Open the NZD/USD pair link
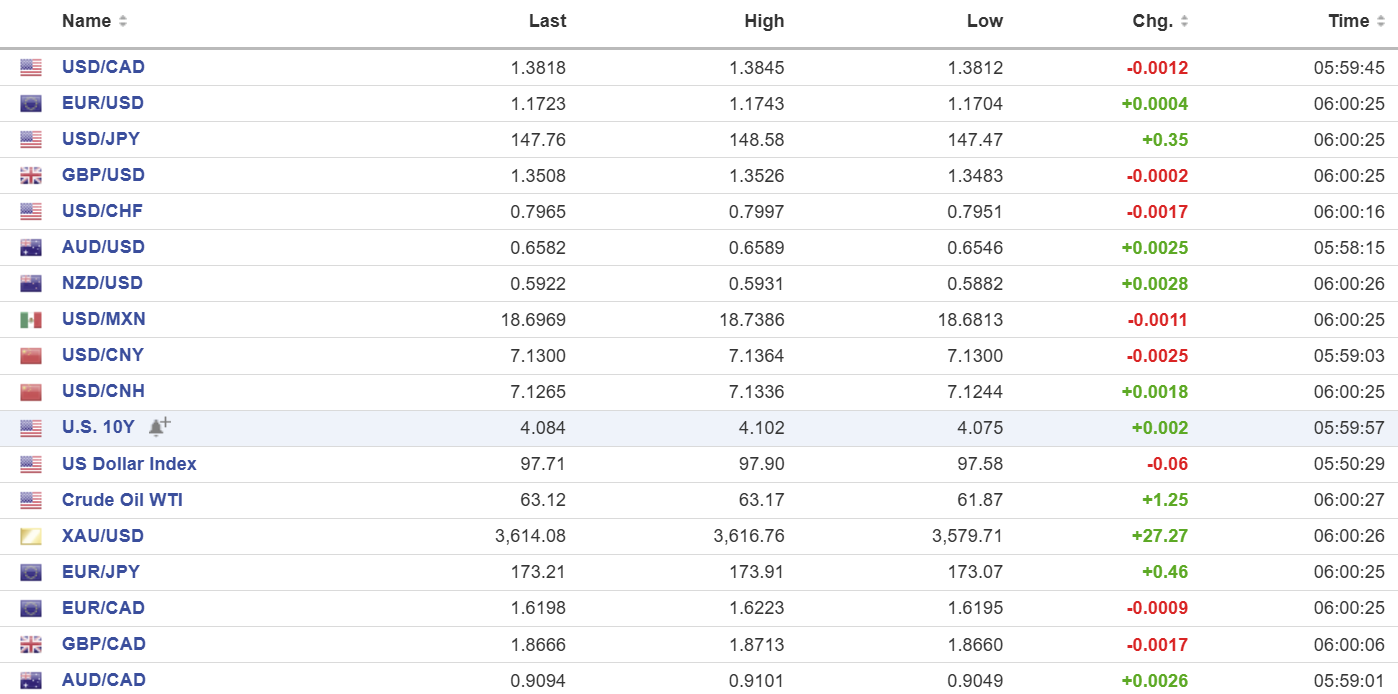1398x694 pixels. click(x=102, y=283)
